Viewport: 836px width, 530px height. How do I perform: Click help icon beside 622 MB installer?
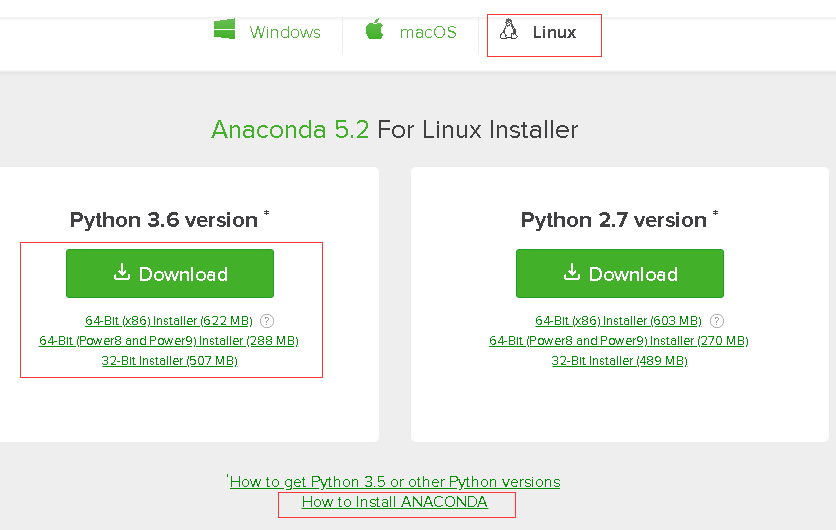(267, 321)
